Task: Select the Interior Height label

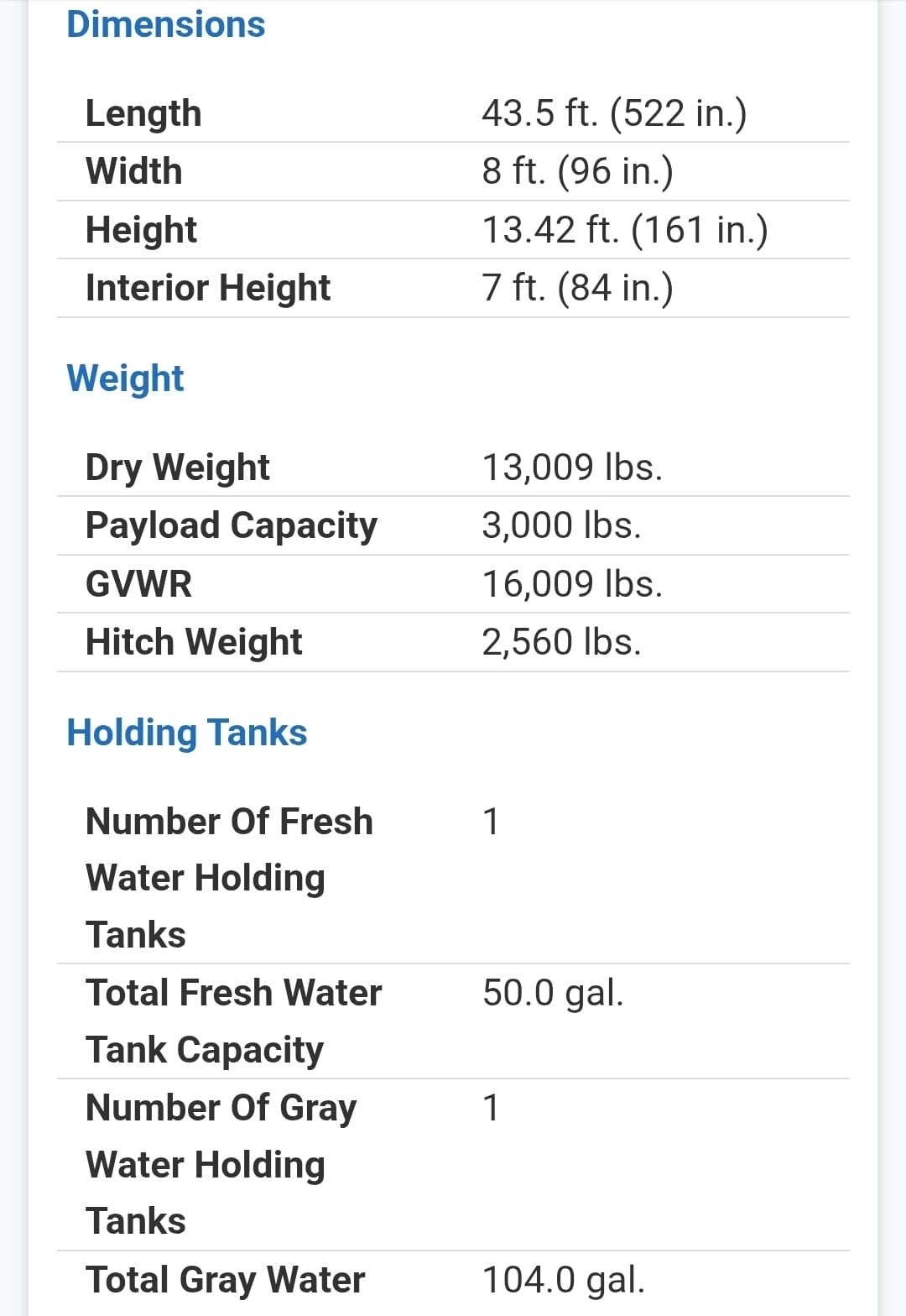Action: click(208, 288)
